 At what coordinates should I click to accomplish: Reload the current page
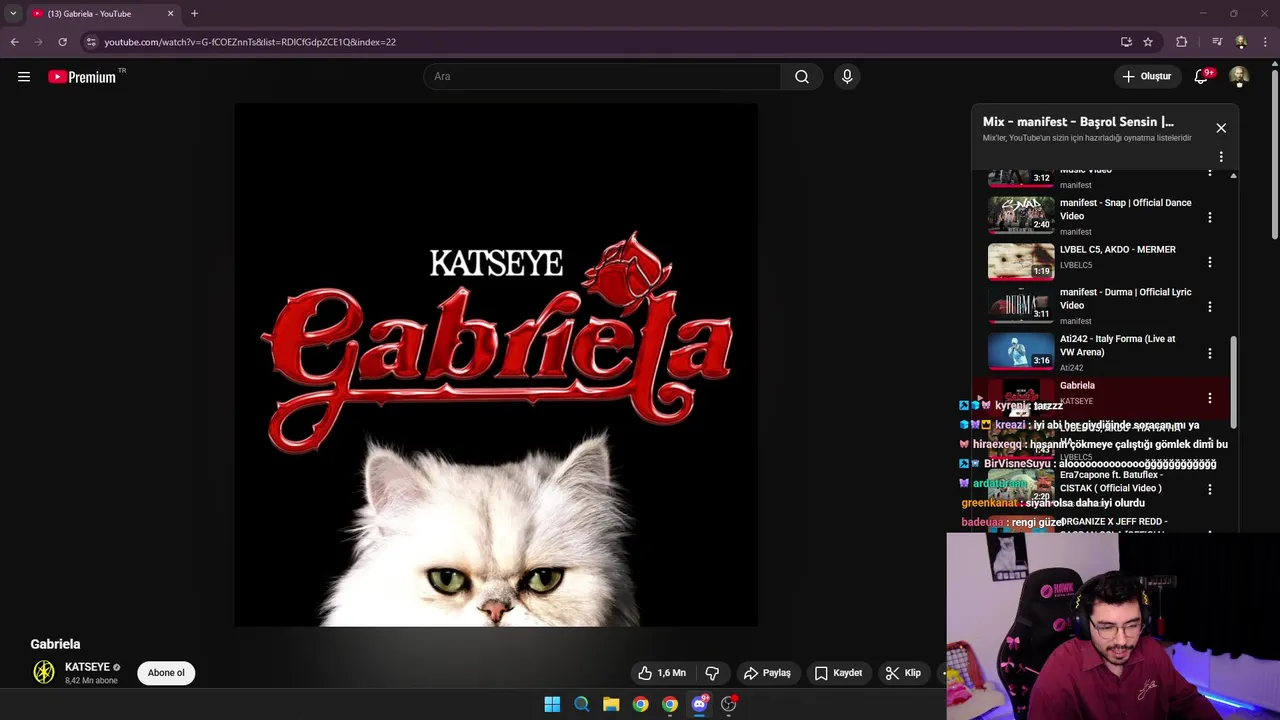pyautogui.click(x=62, y=42)
